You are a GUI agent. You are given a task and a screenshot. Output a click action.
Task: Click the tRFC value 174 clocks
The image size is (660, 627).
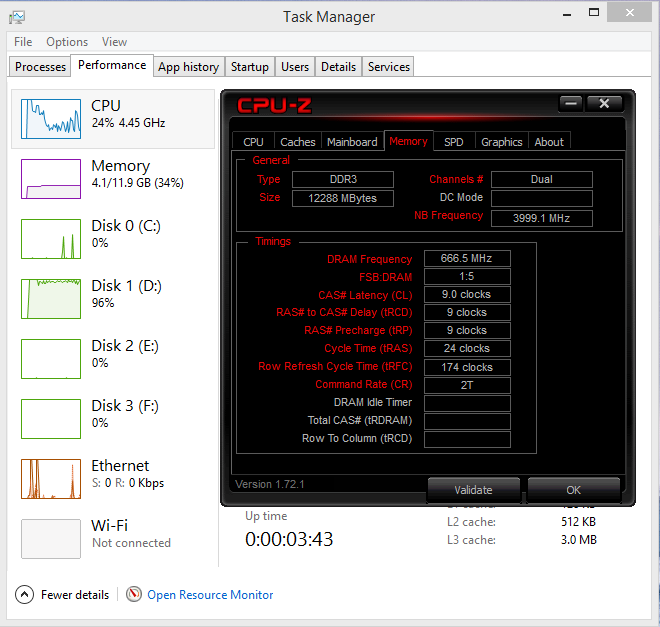pos(467,367)
